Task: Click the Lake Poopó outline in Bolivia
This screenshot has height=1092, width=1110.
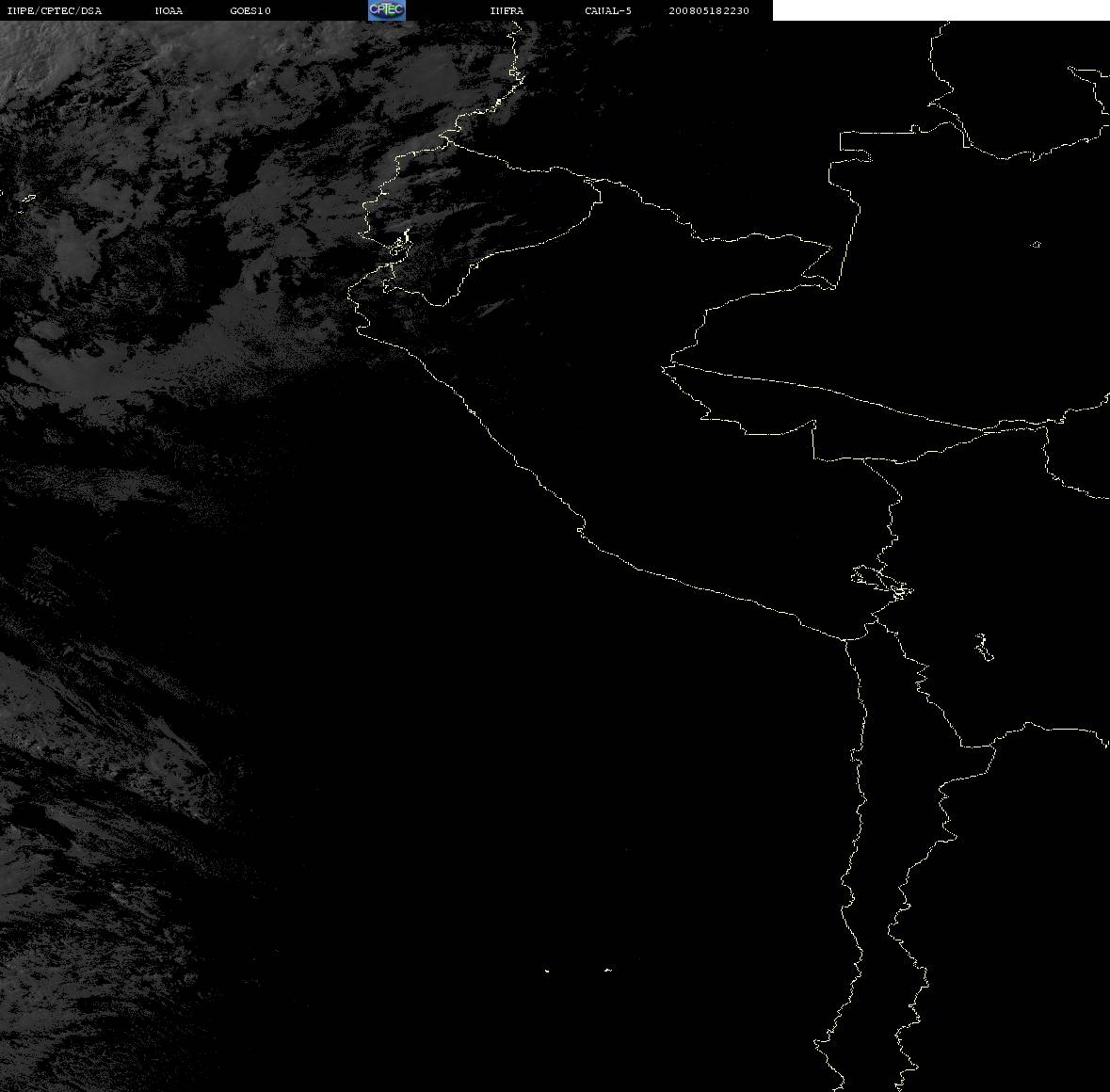Action: click(984, 647)
